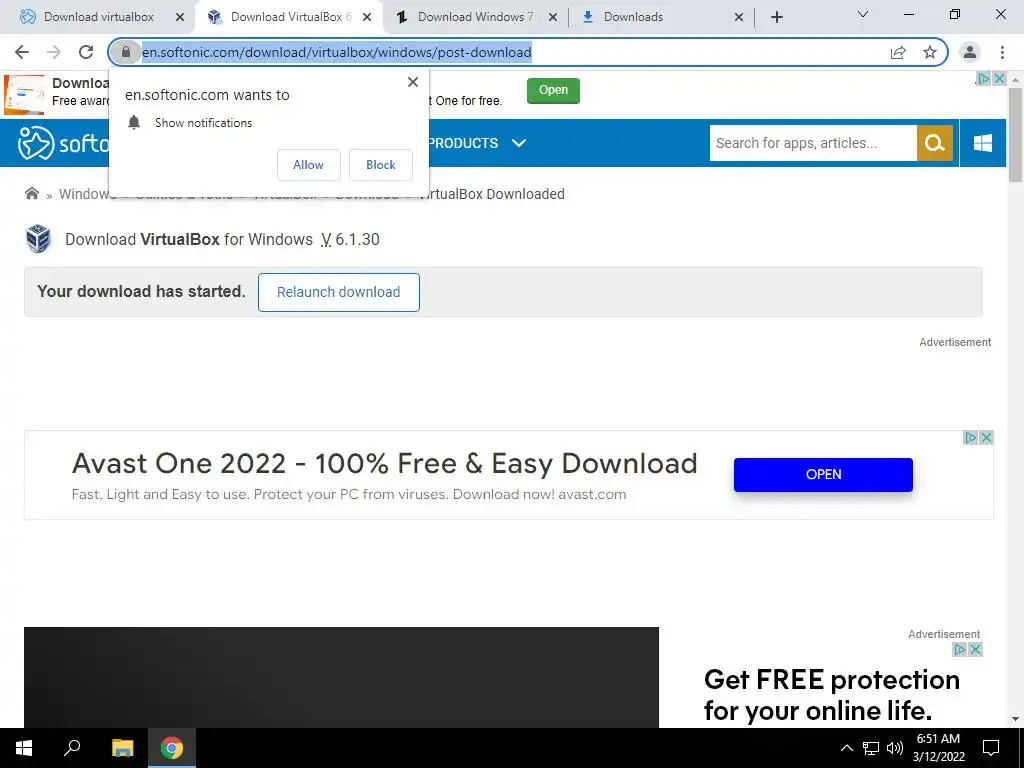Click the Avast One 2022 ad headline
The image size is (1024, 768).
pyautogui.click(x=385, y=464)
